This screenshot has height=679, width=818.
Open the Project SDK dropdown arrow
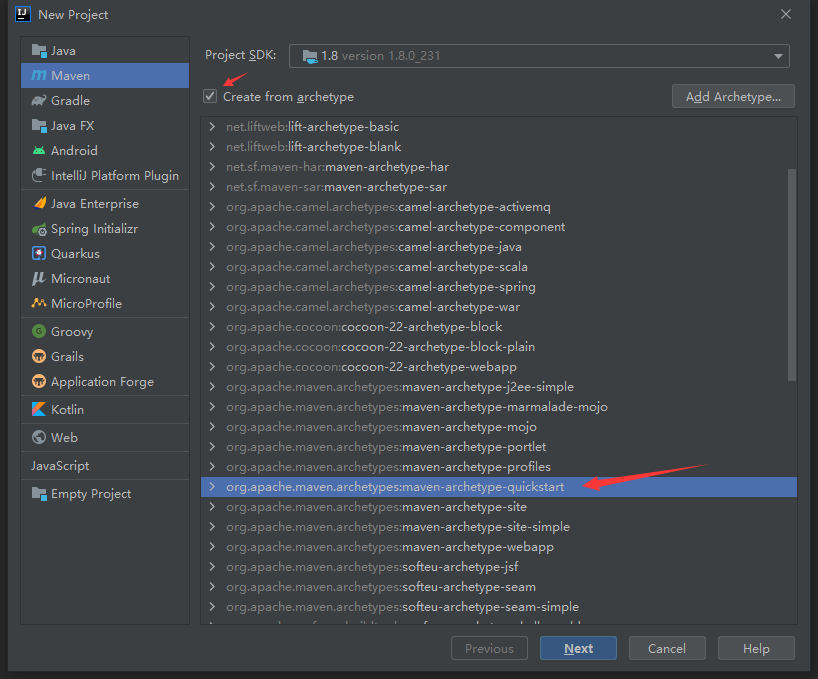click(x=778, y=56)
